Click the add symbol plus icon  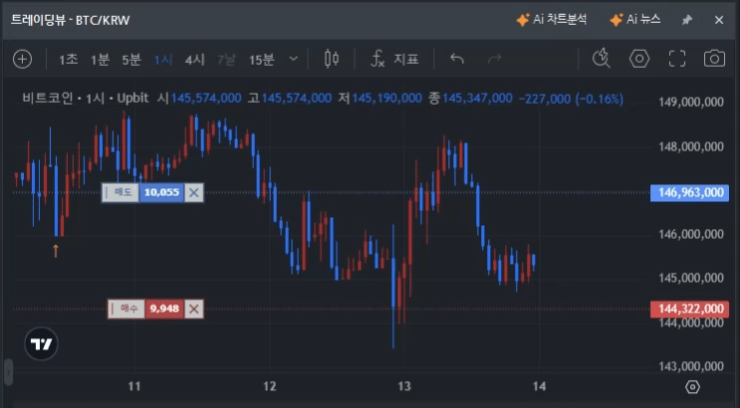(22, 59)
